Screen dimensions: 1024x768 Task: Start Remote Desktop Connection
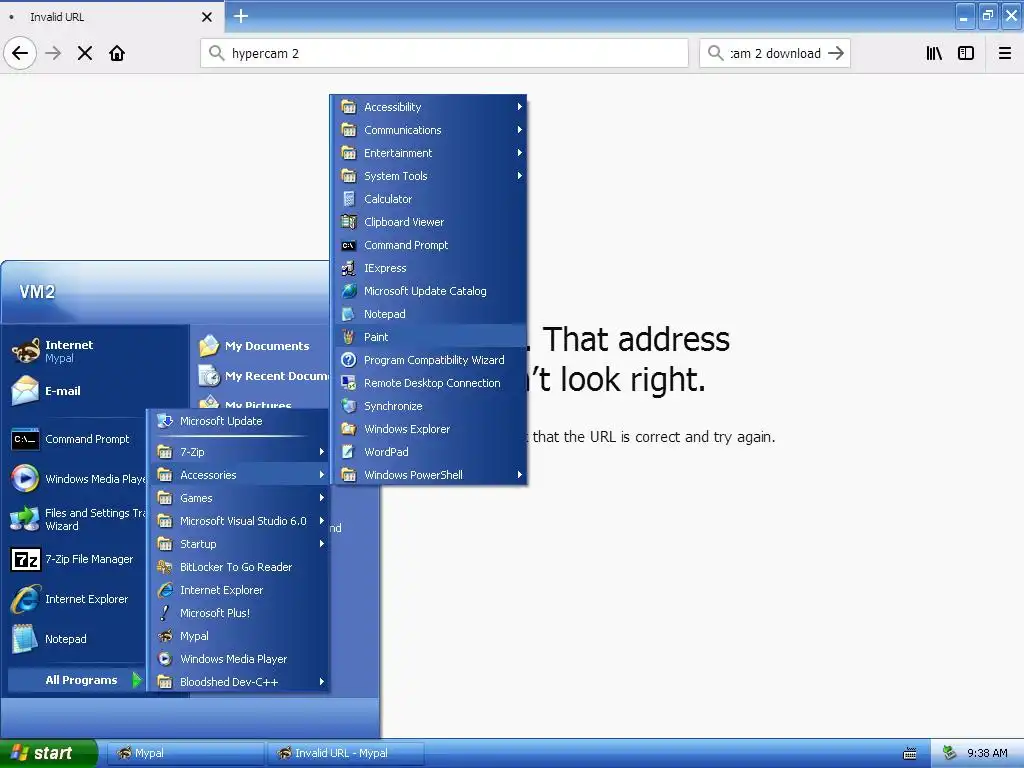(x=429, y=383)
